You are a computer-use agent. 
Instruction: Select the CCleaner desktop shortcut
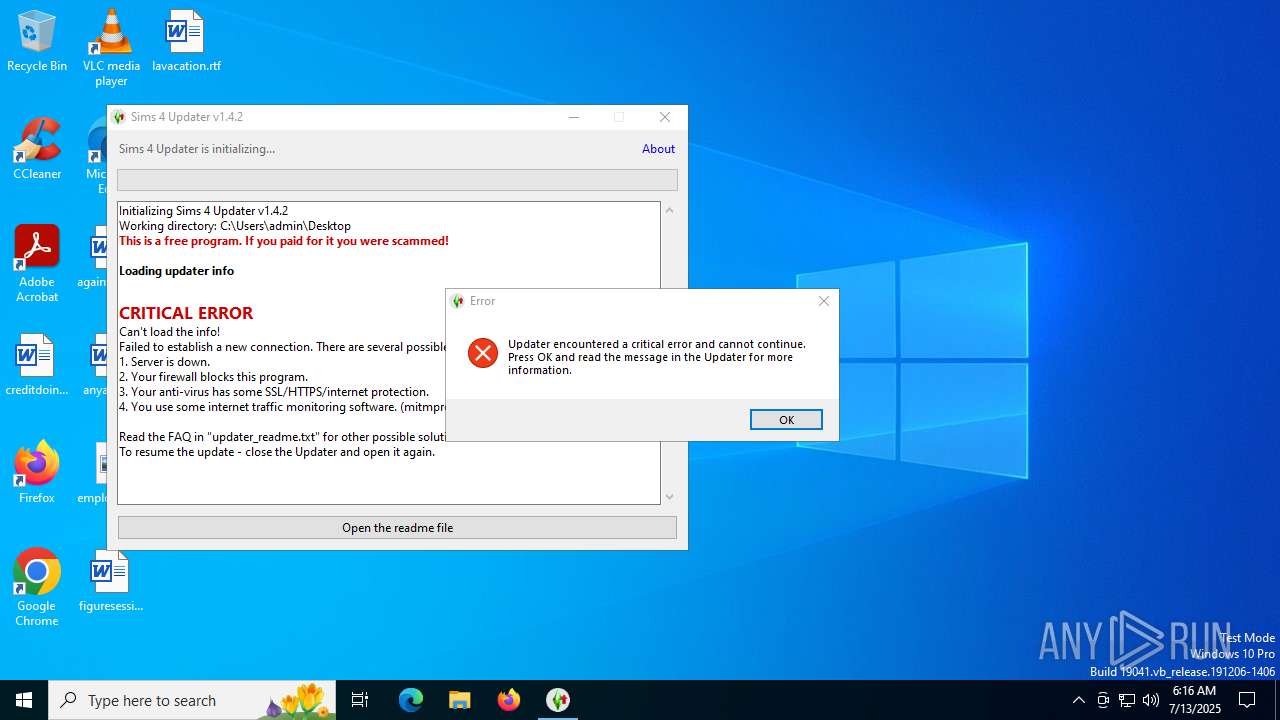pyautogui.click(x=37, y=150)
